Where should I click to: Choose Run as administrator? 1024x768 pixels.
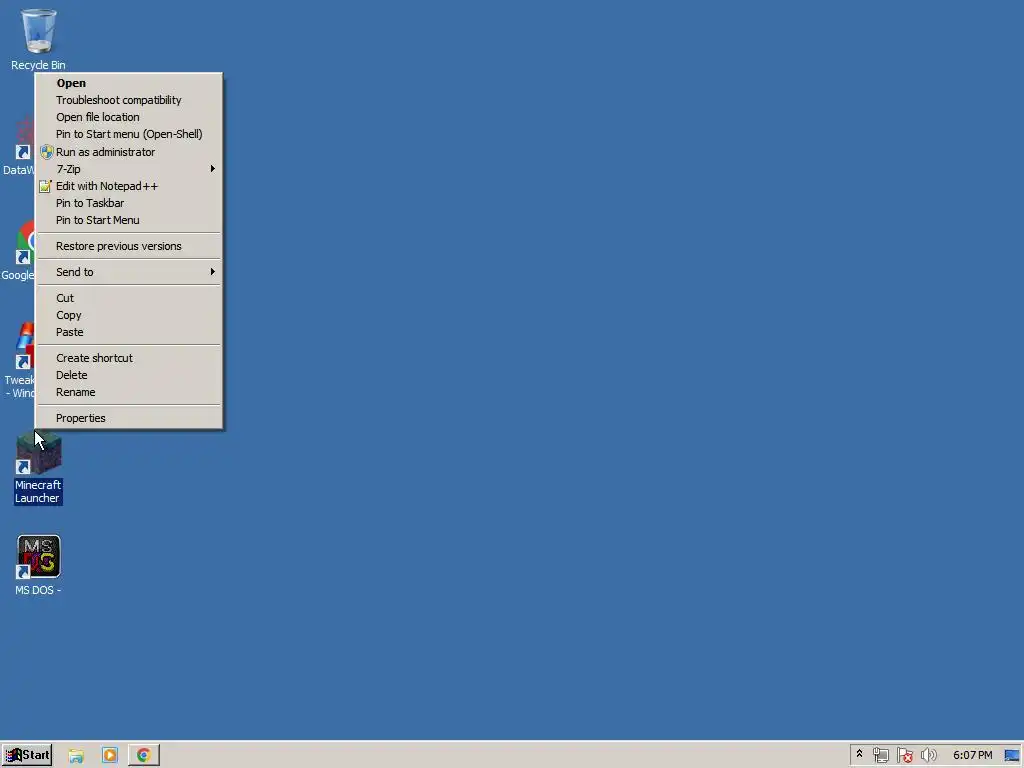[x=129, y=152]
